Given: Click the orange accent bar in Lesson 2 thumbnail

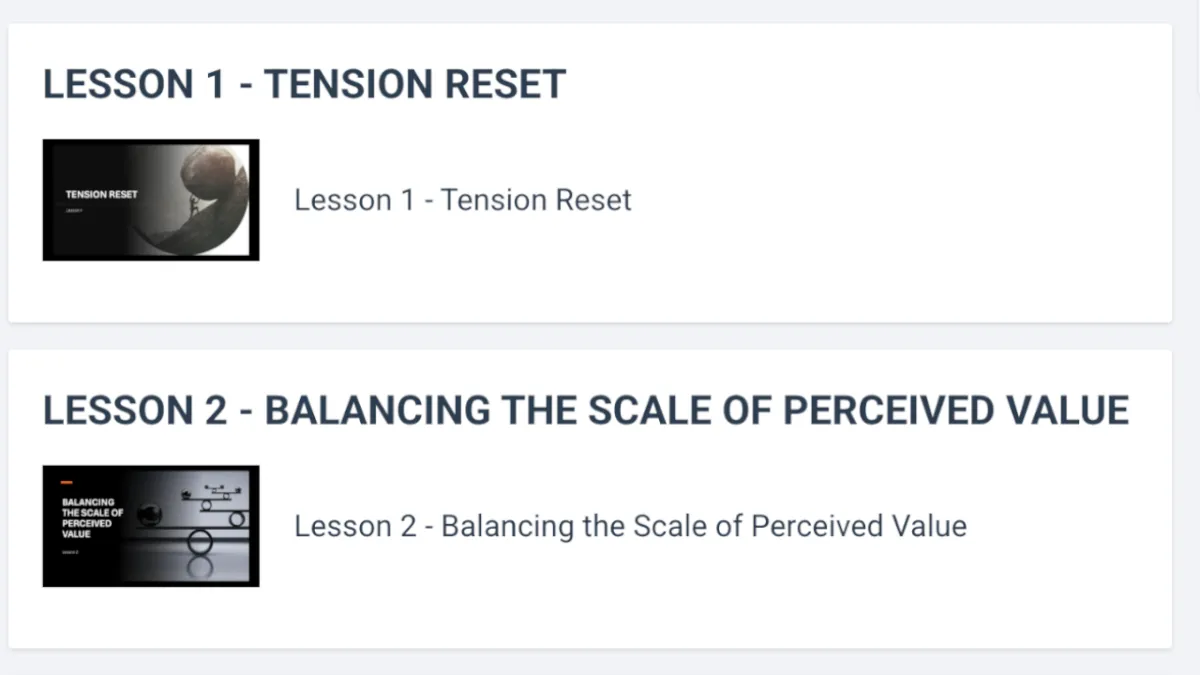Looking at the screenshot, I should click(66, 482).
